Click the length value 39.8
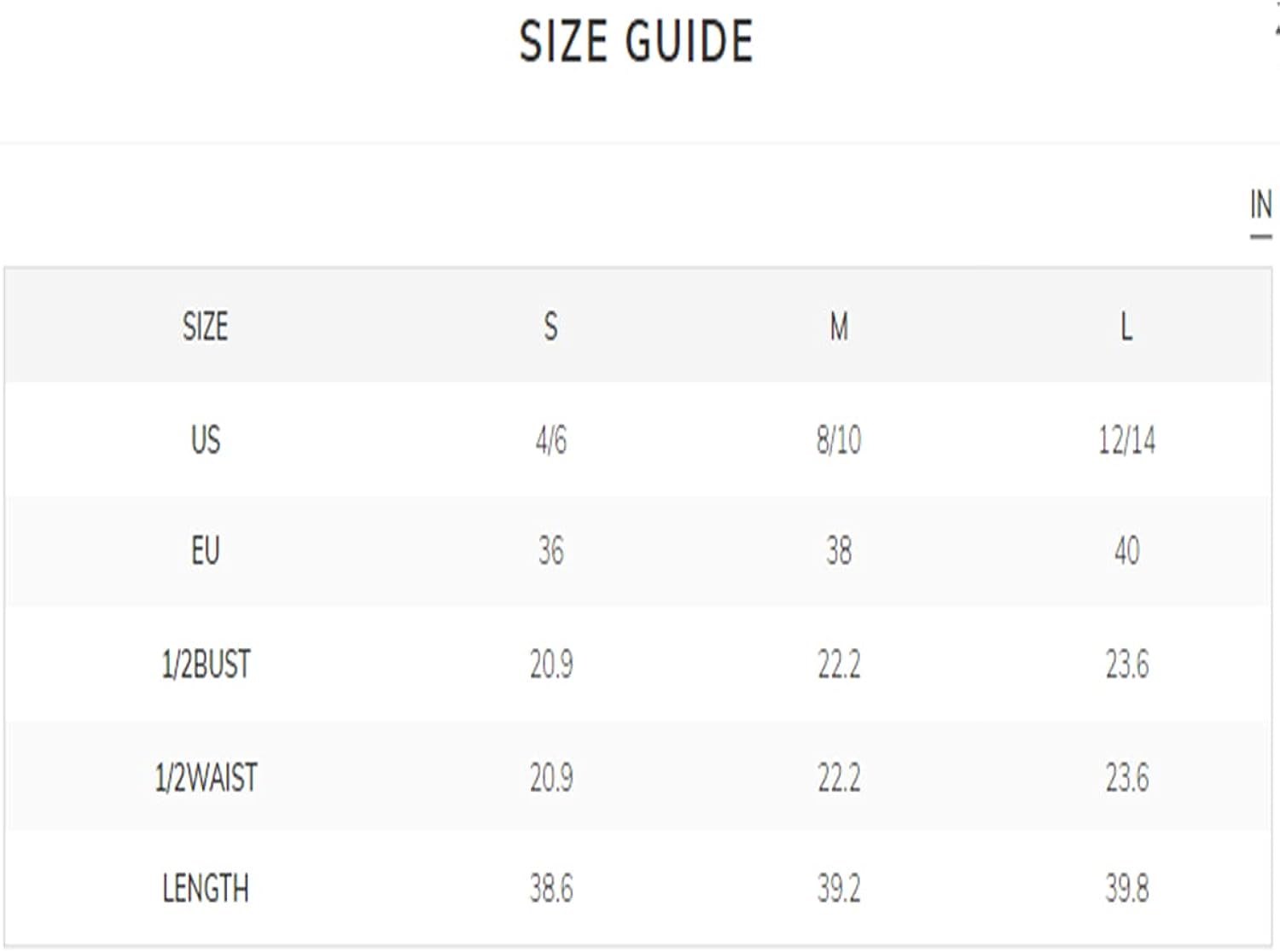This screenshot has height=952, width=1280. click(1126, 888)
